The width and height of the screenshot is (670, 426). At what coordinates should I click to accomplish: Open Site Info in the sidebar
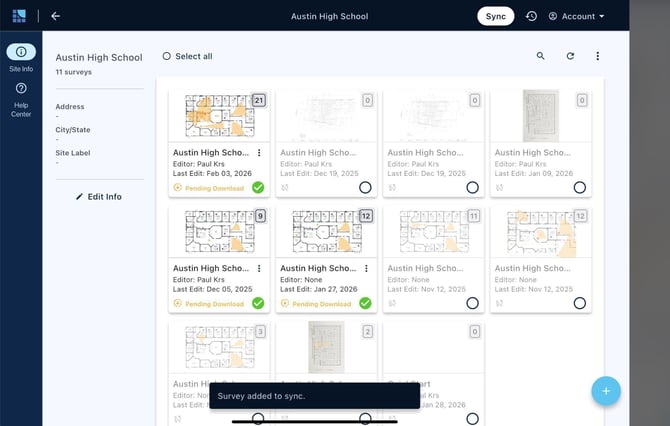pos(21,58)
